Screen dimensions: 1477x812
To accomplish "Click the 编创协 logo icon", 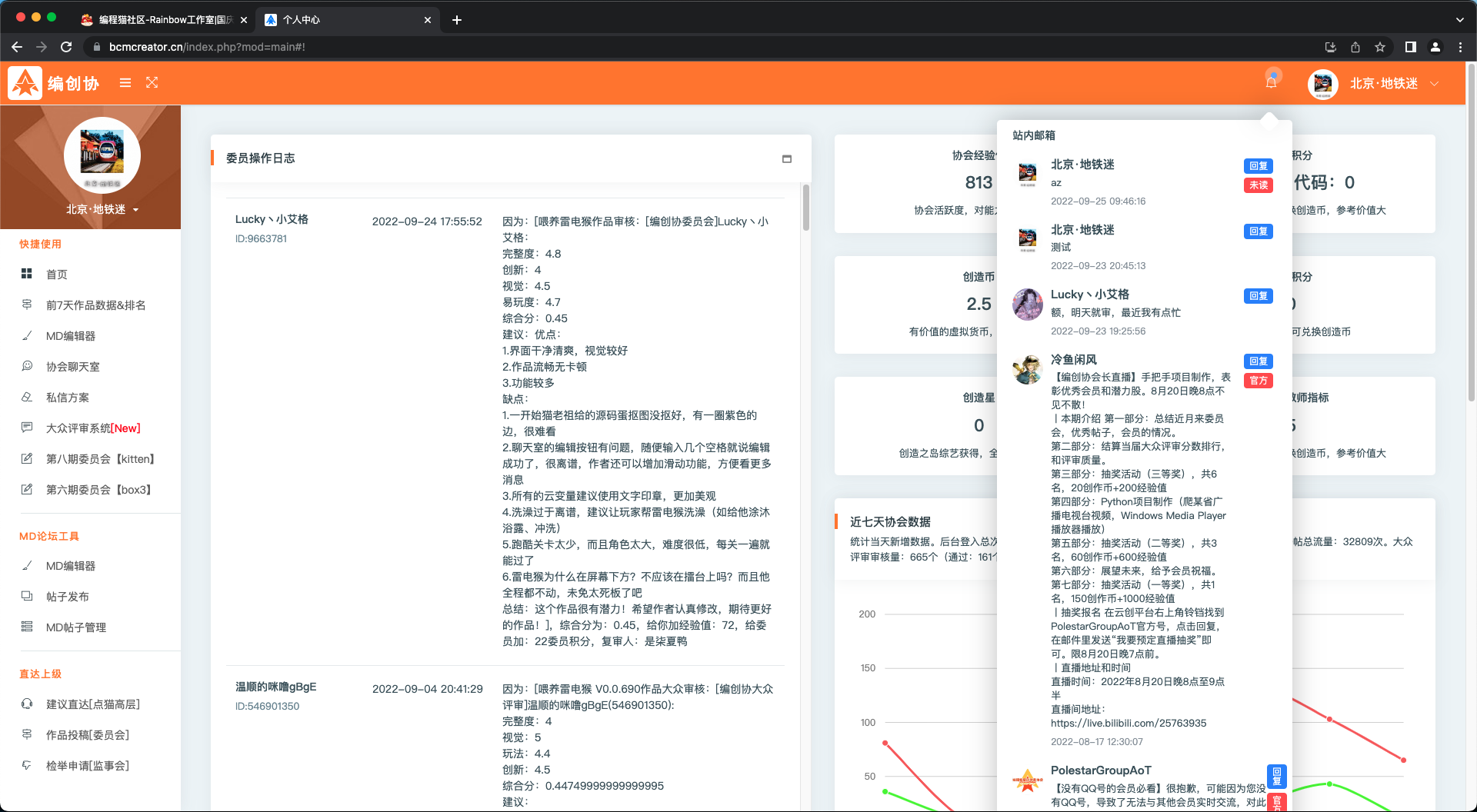I will point(25,83).
